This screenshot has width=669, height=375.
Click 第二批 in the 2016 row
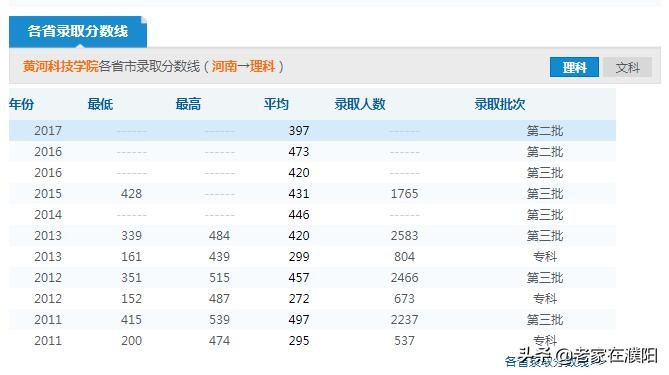tap(545, 151)
